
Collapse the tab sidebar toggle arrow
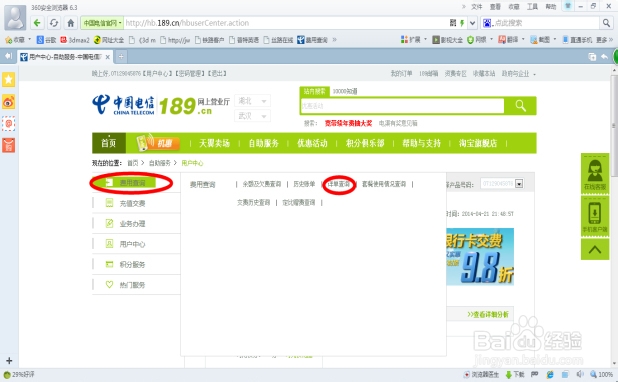8,56
